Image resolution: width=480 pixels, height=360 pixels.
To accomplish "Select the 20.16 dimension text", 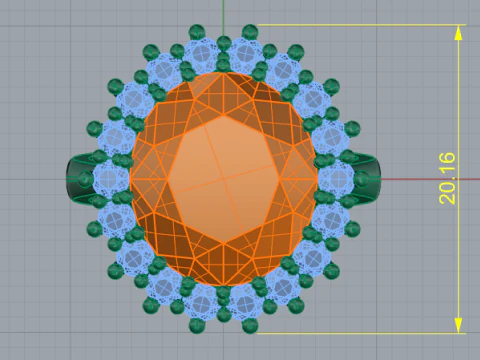I will pyautogui.click(x=447, y=178).
